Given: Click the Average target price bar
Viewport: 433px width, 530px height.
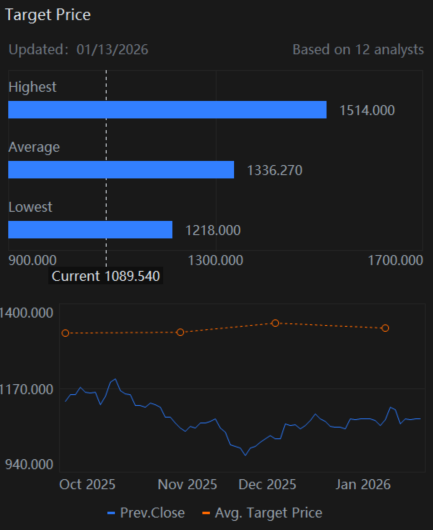Looking at the screenshot, I should click(121, 170).
